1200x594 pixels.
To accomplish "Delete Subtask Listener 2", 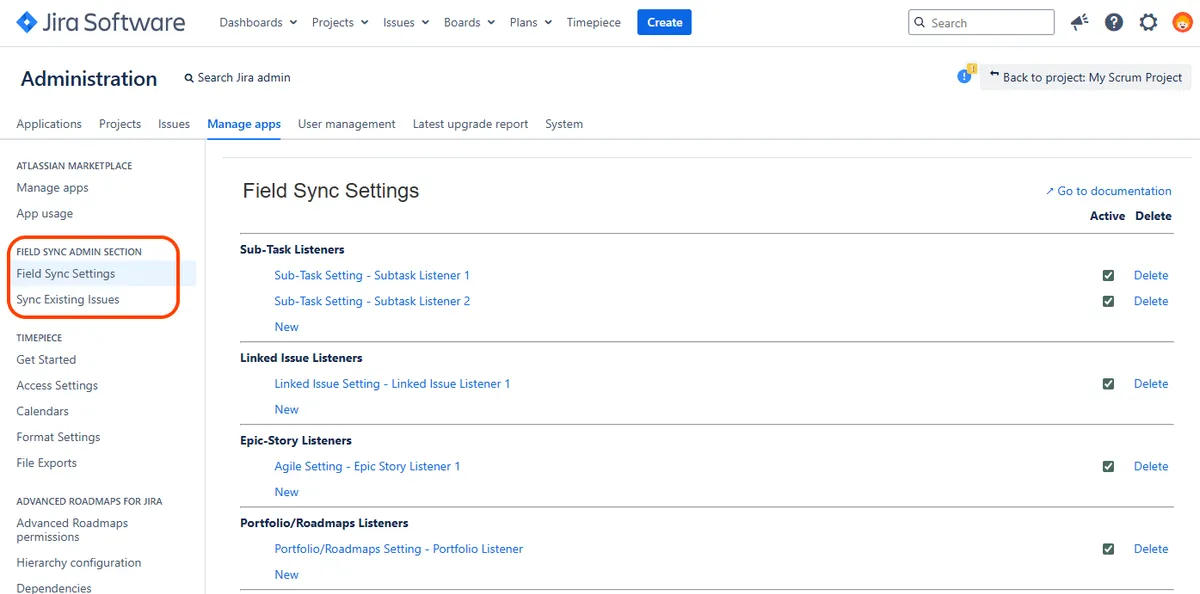I will [1151, 301].
